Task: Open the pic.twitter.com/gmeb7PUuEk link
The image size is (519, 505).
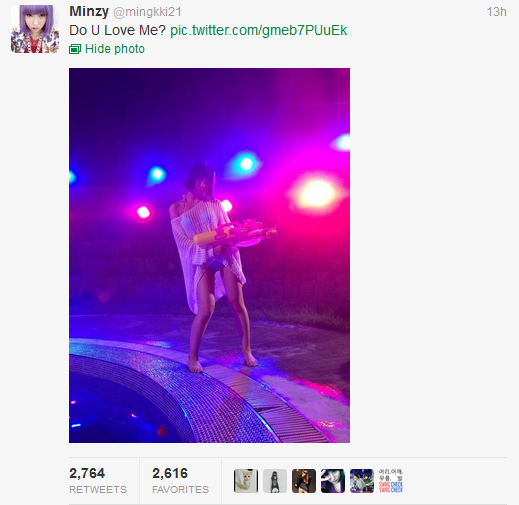Action: (x=259, y=30)
